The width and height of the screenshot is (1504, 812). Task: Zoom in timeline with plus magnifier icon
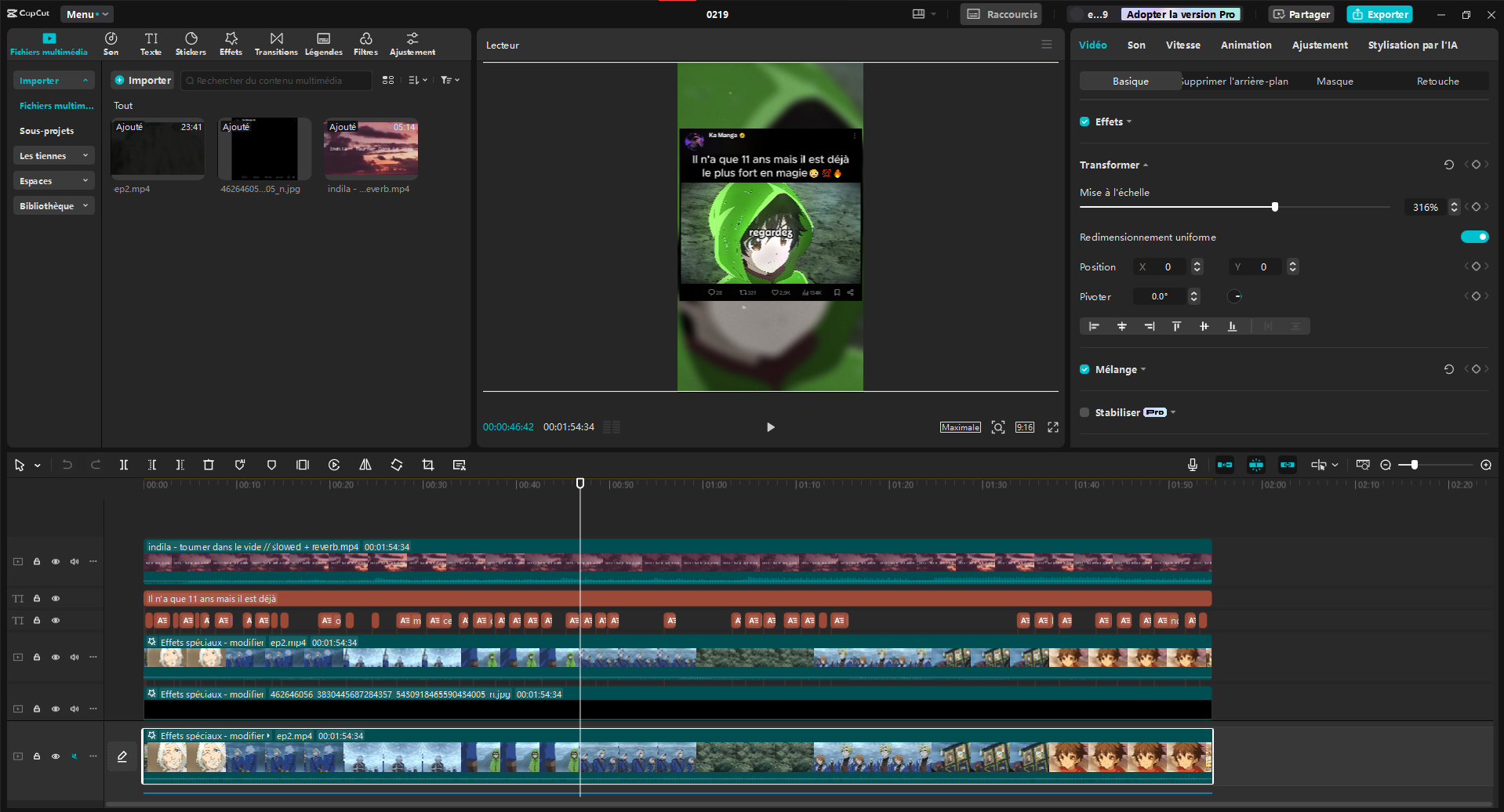1486,465
